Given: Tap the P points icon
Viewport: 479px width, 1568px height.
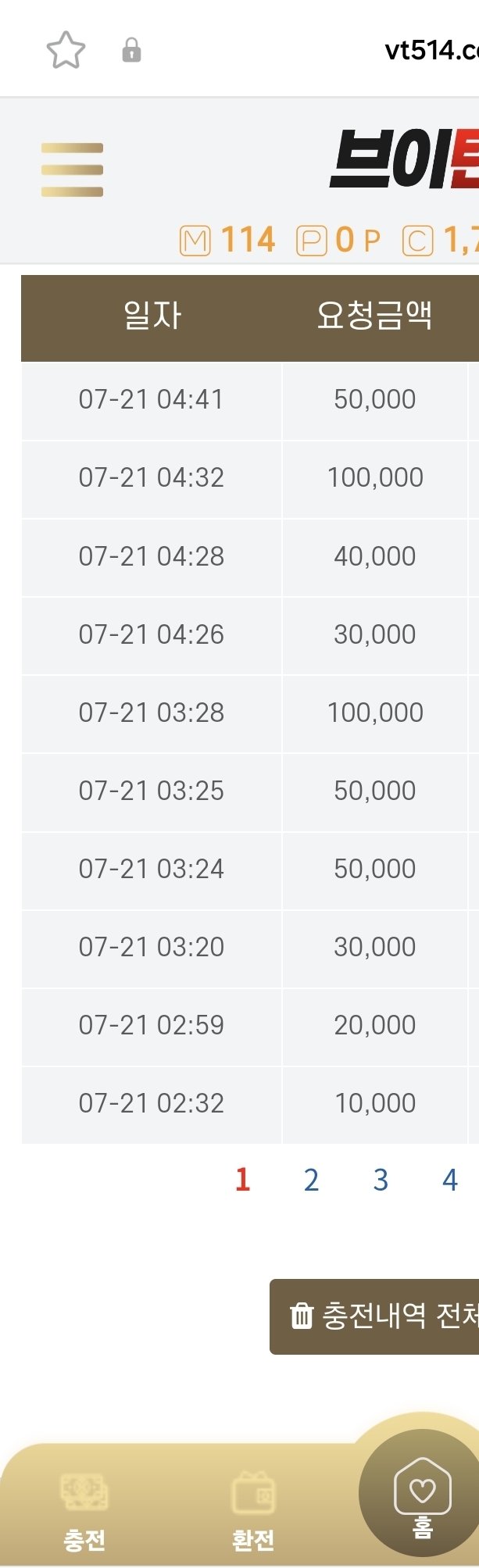Looking at the screenshot, I should coord(311,241).
